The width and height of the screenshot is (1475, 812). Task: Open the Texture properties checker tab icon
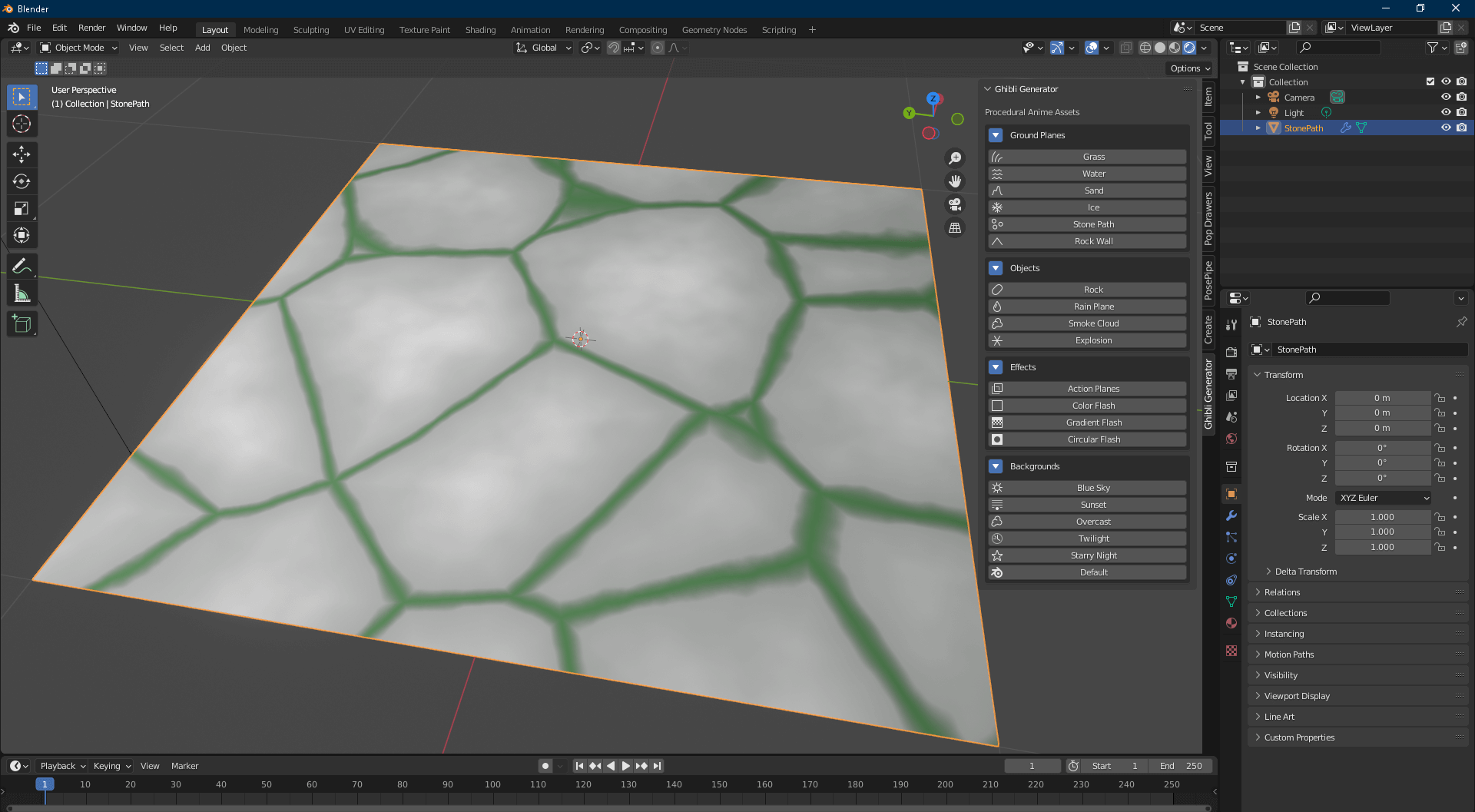(1231, 651)
